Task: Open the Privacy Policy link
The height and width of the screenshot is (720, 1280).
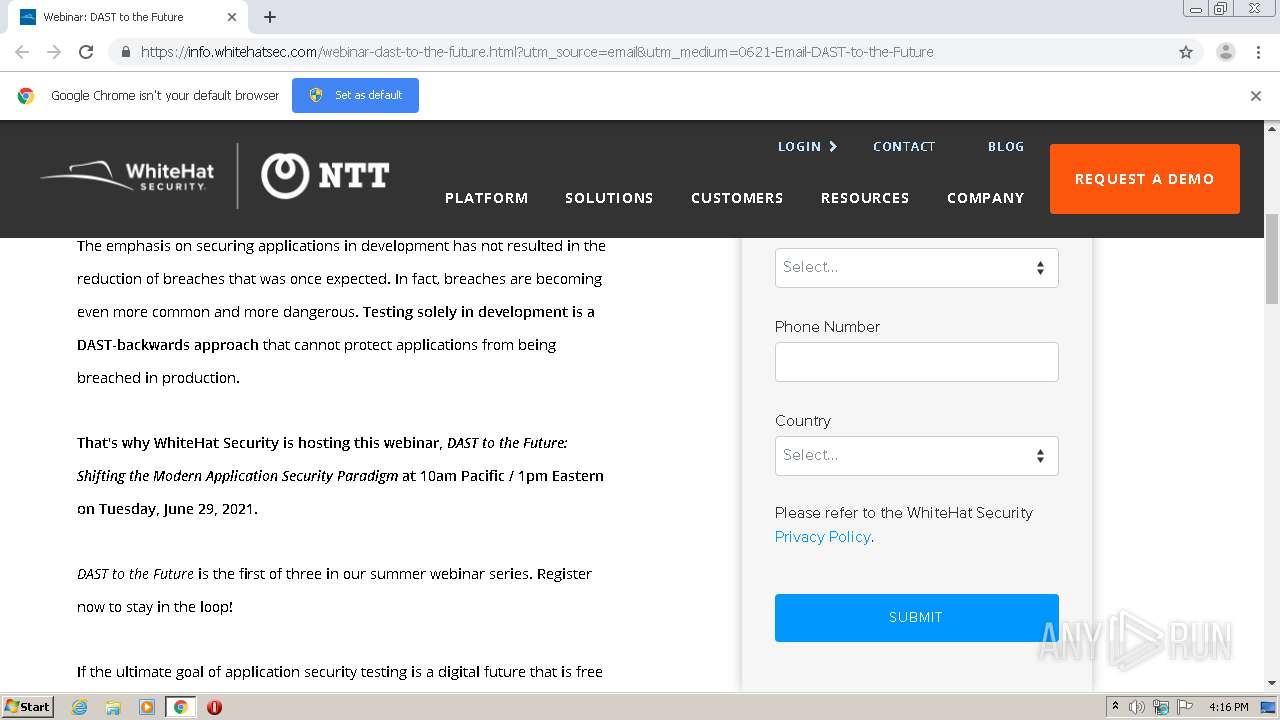Action: pos(822,537)
